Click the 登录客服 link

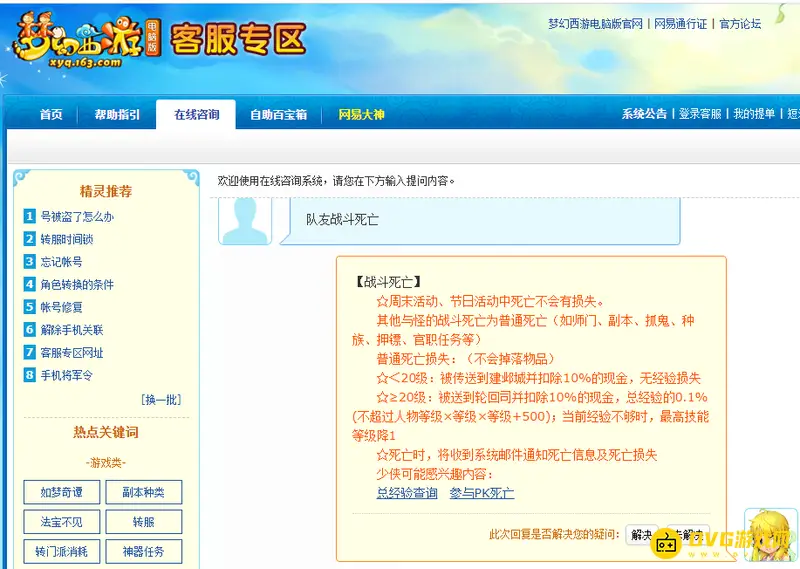tap(700, 114)
